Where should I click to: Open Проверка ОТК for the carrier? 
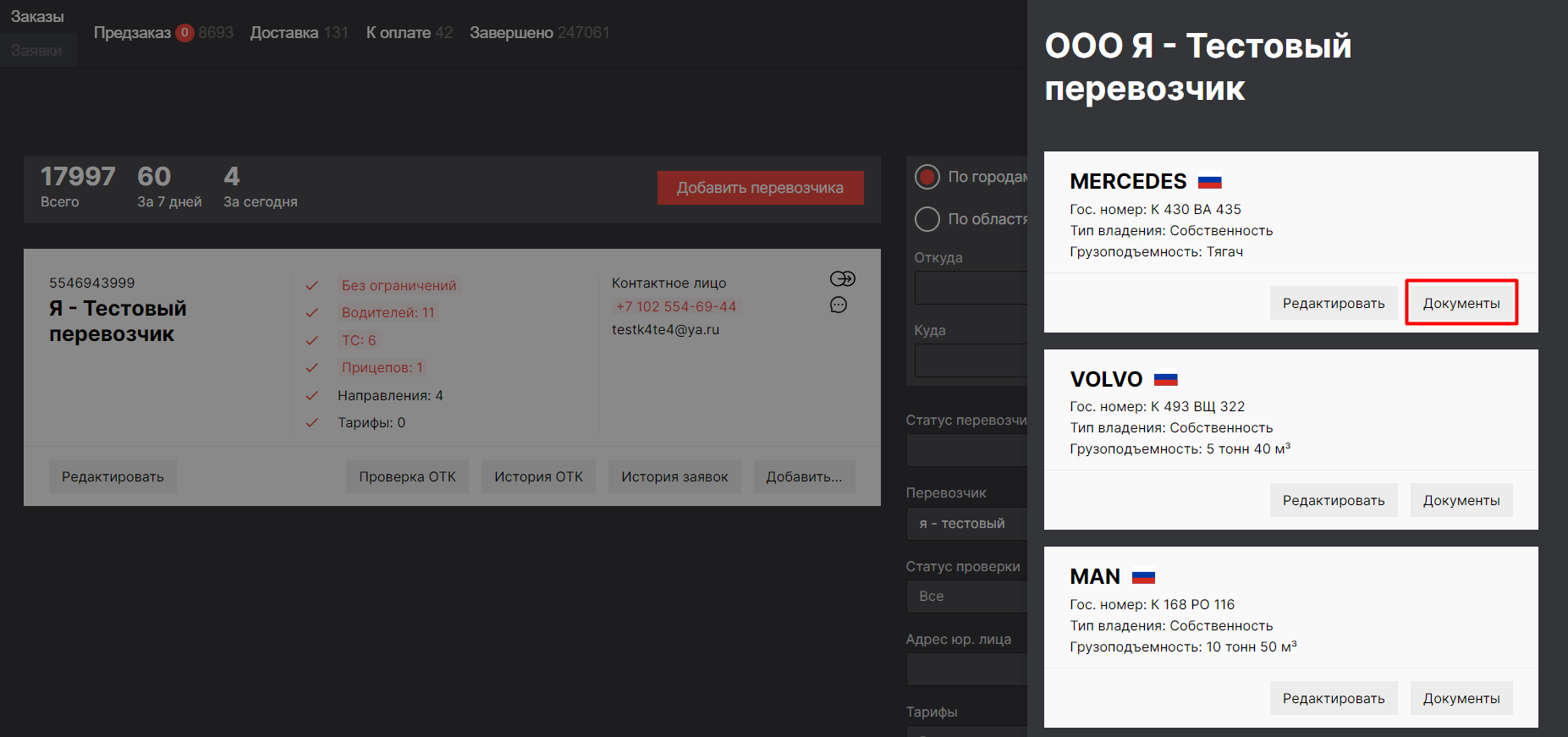coord(407,476)
